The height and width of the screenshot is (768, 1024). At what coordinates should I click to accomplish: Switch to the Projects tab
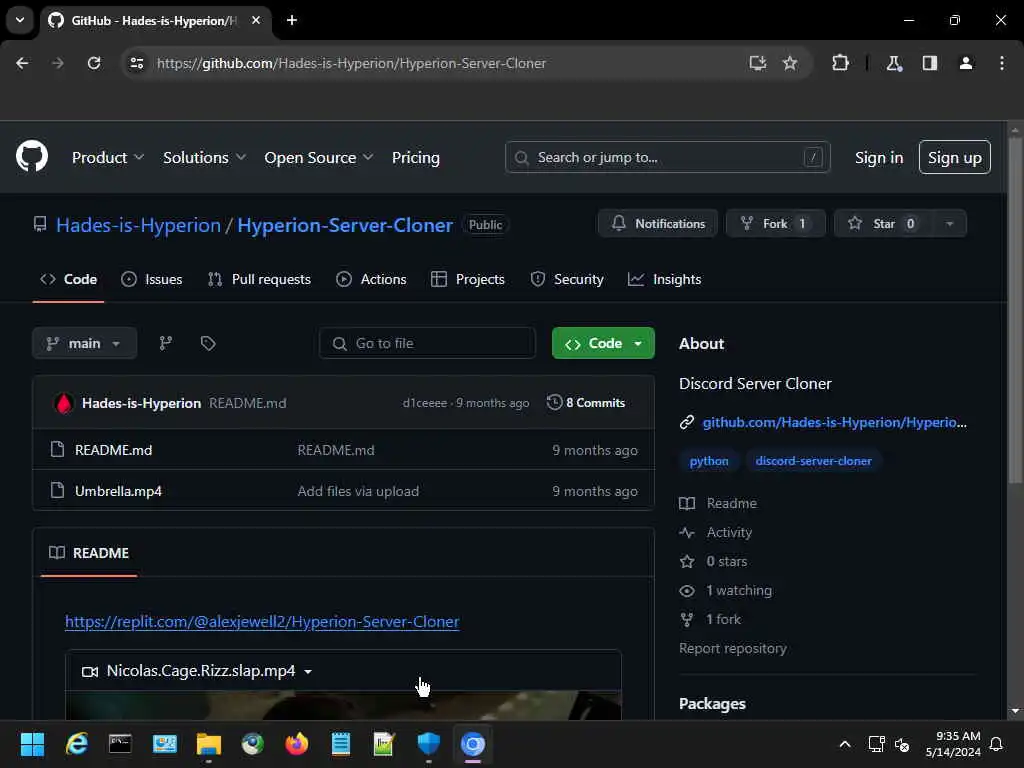tap(468, 279)
